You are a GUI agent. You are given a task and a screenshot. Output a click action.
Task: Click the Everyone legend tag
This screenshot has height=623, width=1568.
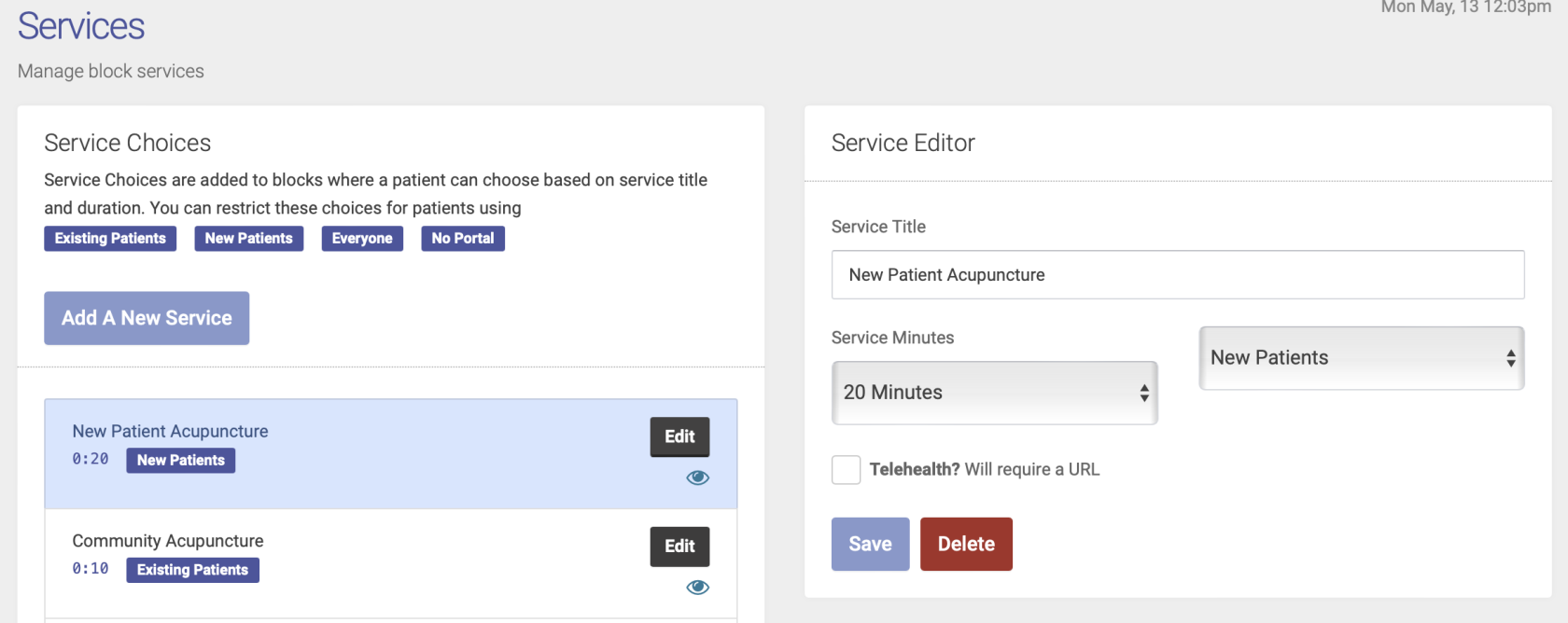362,239
